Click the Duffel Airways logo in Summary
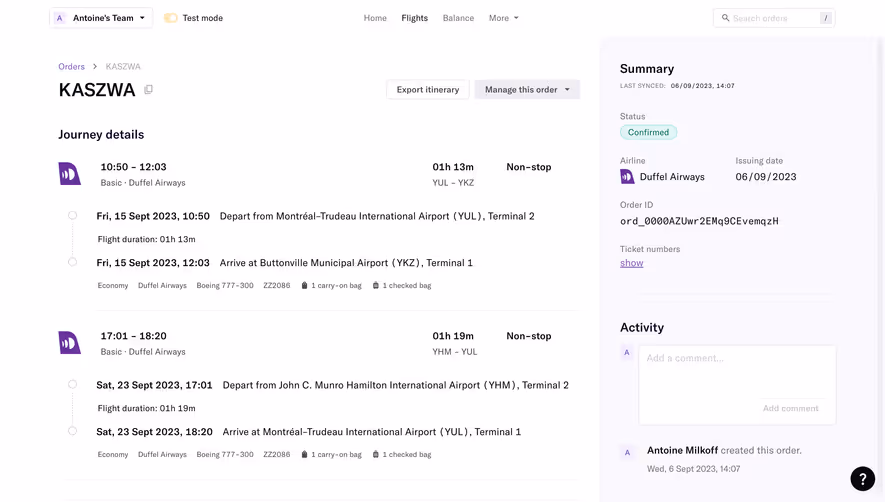This screenshot has width=885, height=502. coord(627,177)
